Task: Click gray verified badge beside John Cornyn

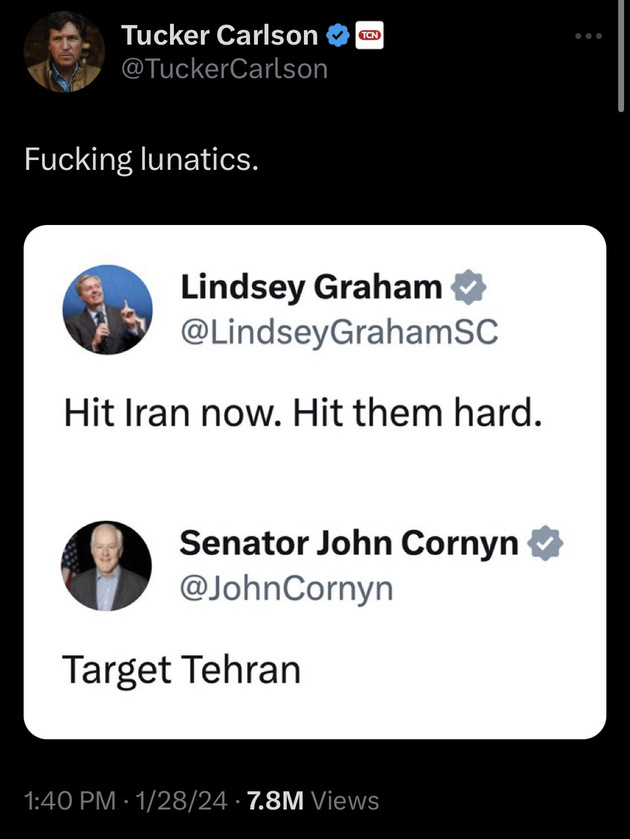Action: (x=545, y=543)
